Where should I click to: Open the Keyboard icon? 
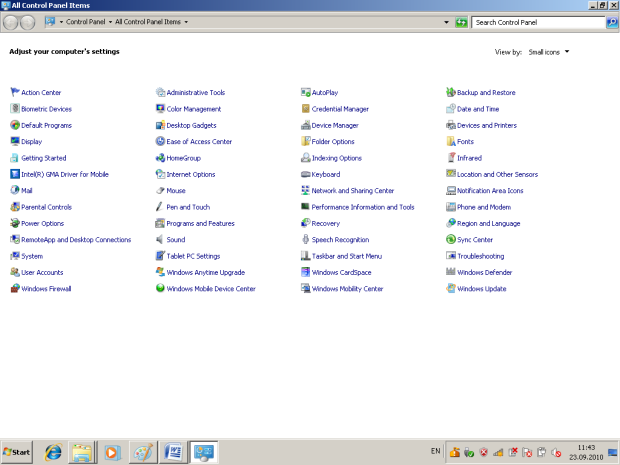(x=306, y=174)
